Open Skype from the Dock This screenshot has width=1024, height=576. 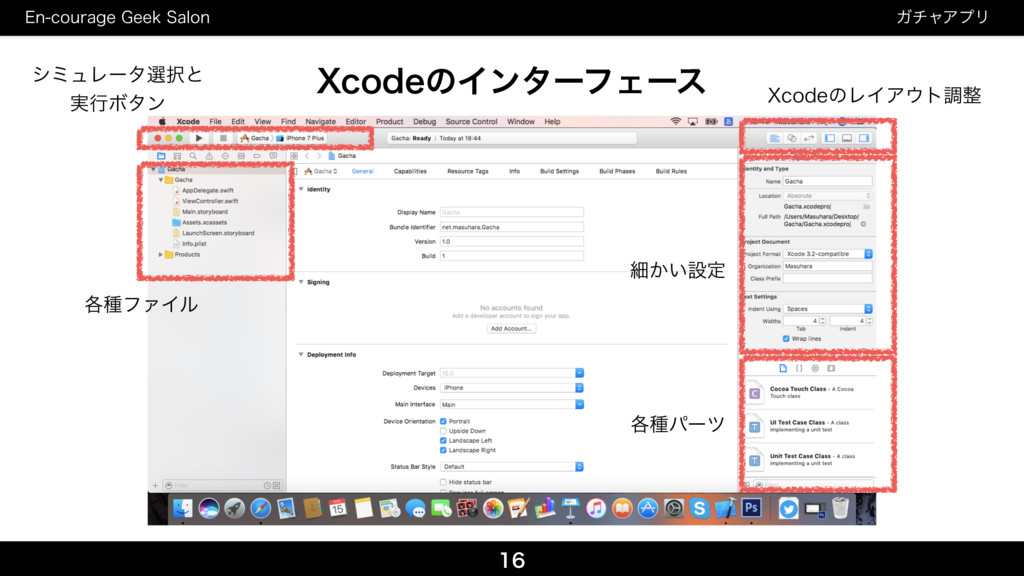pyautogui.click(x=699, y=509)
